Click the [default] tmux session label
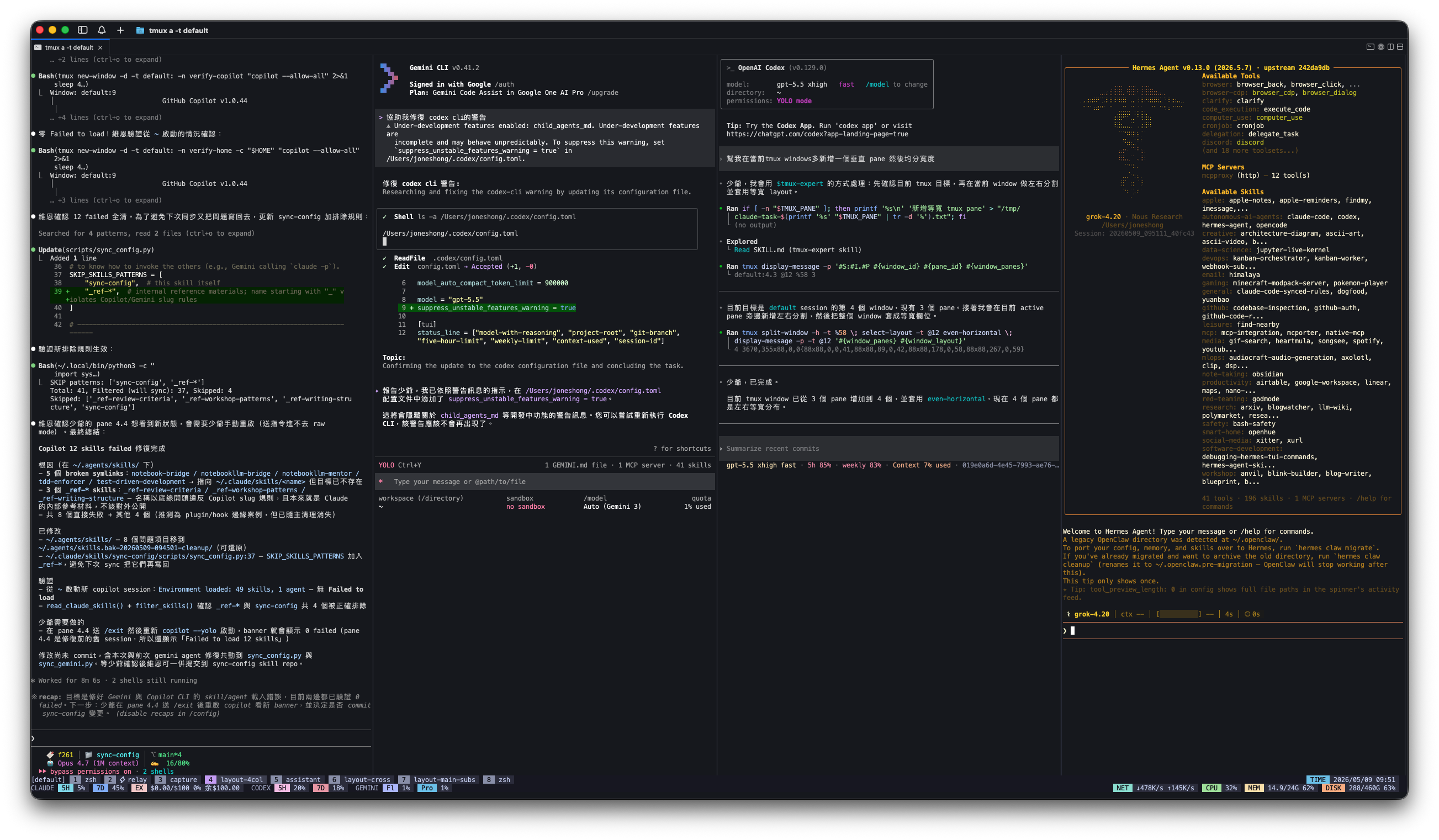Image resolution: width=1439 pixels, height=840 pixels. click(49, 779)
